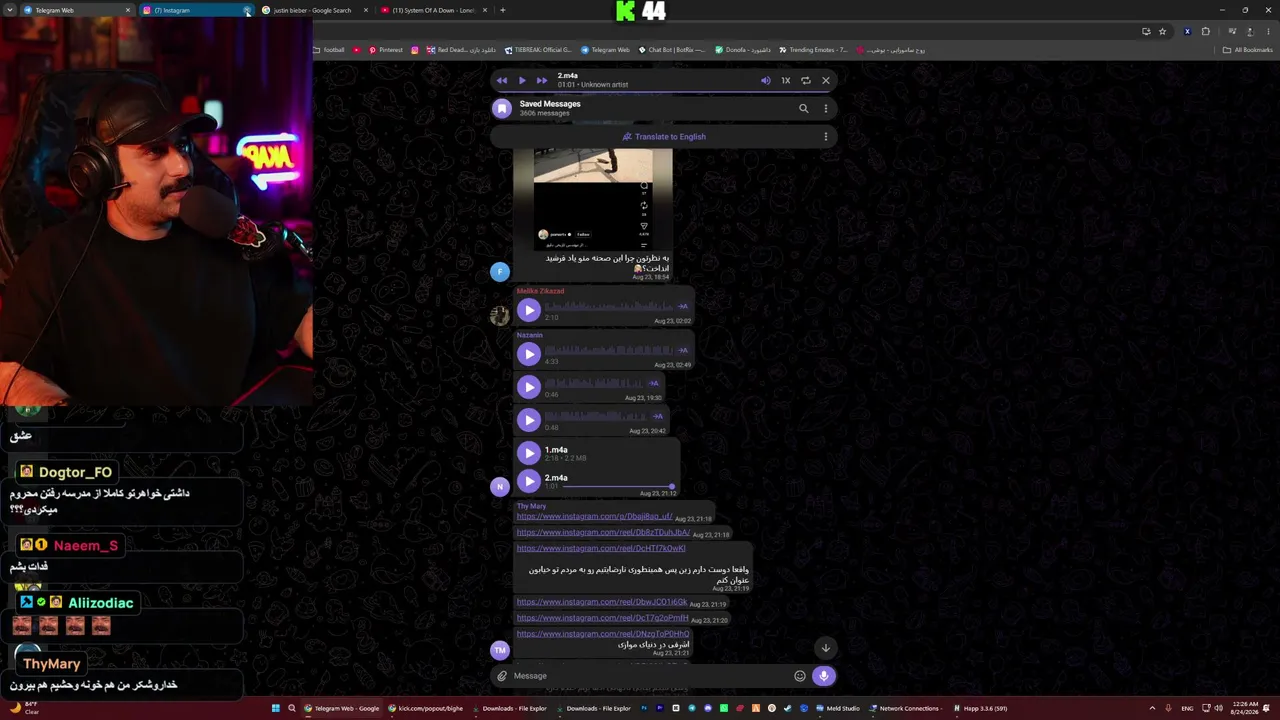Toggle repeat in audio player
Screen dimensions: 1280x720
[806, 80]
